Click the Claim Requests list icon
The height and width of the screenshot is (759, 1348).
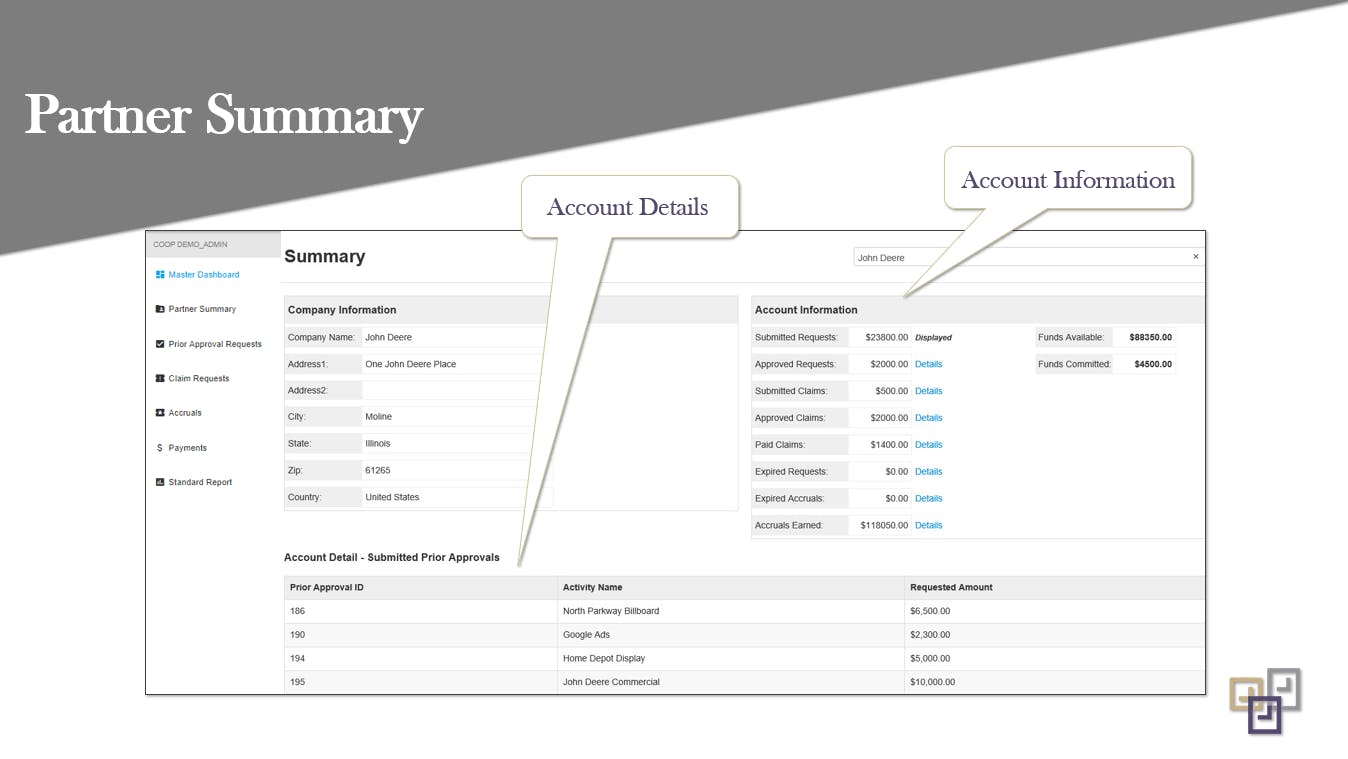pyautogui.click(x=160, y=378)
